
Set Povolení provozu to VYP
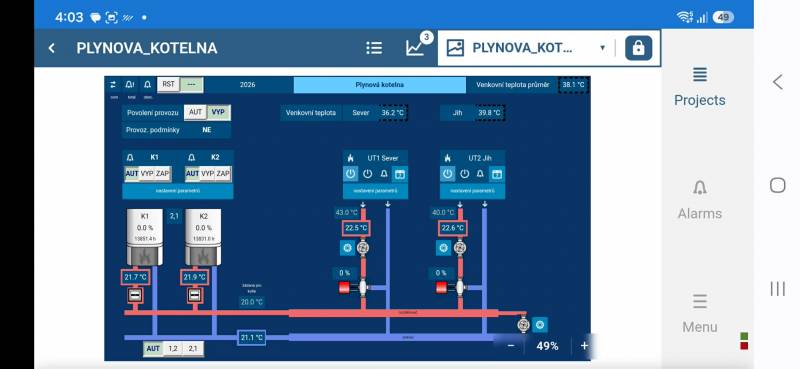click(x=218, y=112)
